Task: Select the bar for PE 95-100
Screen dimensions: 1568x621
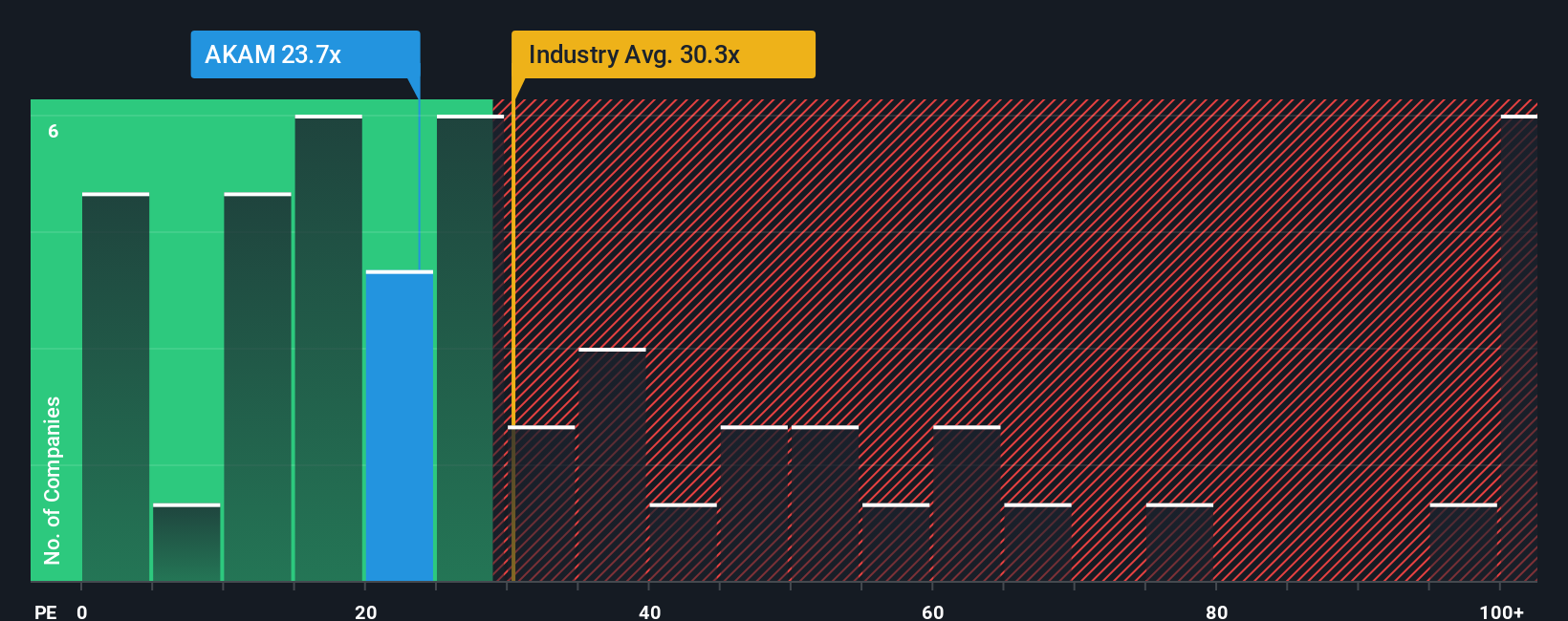Action: (1464, 543)
